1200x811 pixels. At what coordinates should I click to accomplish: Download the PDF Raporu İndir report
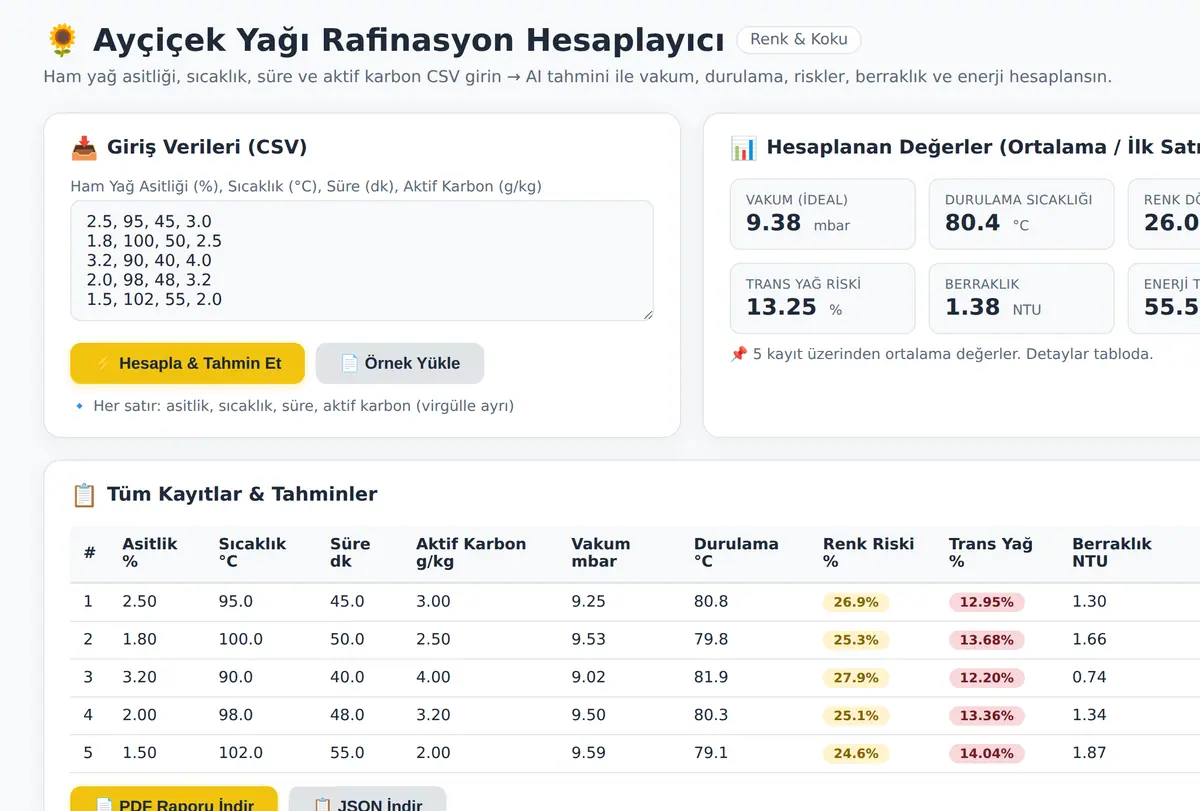(174, 799)
